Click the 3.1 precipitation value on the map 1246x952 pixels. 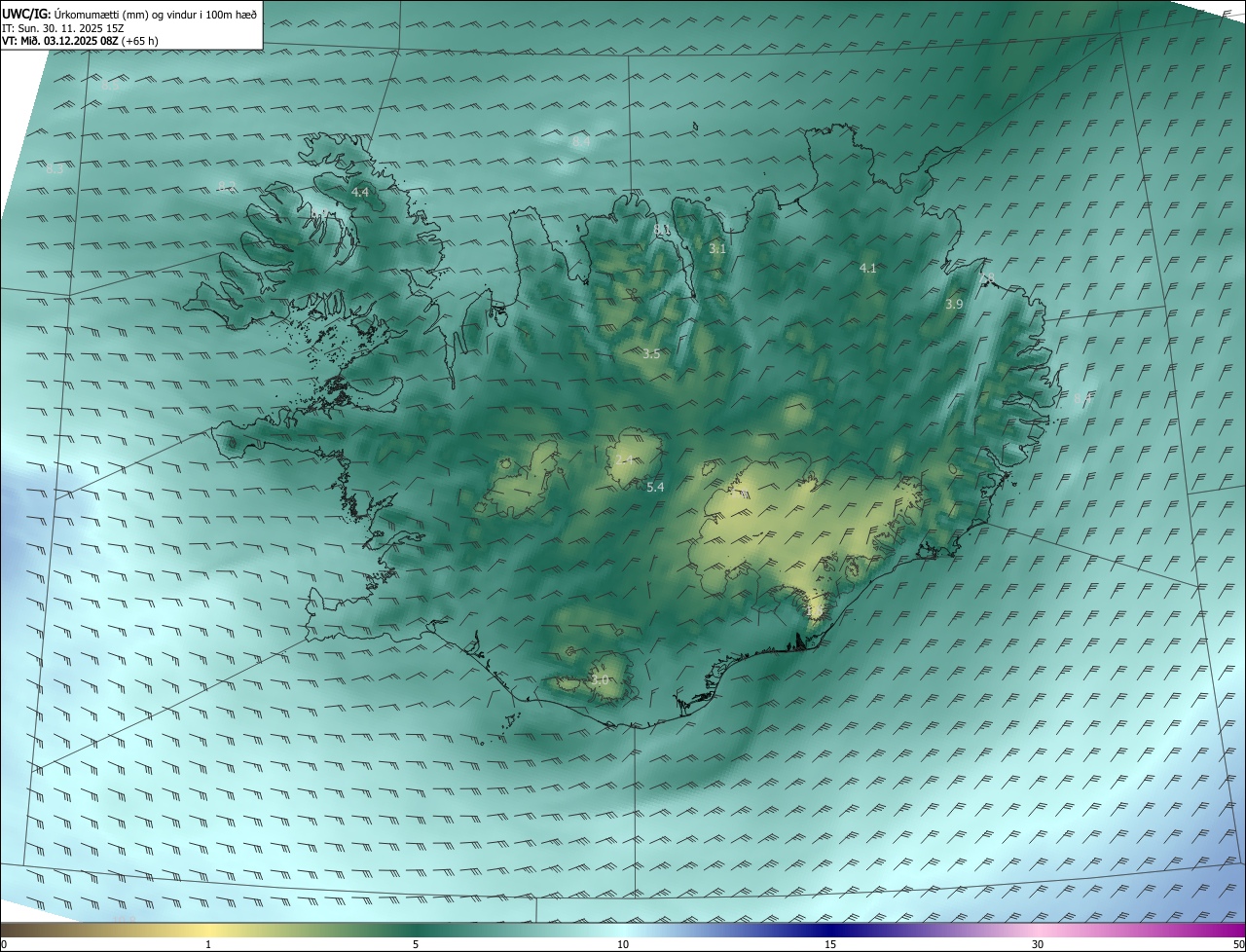click(717, 249)
